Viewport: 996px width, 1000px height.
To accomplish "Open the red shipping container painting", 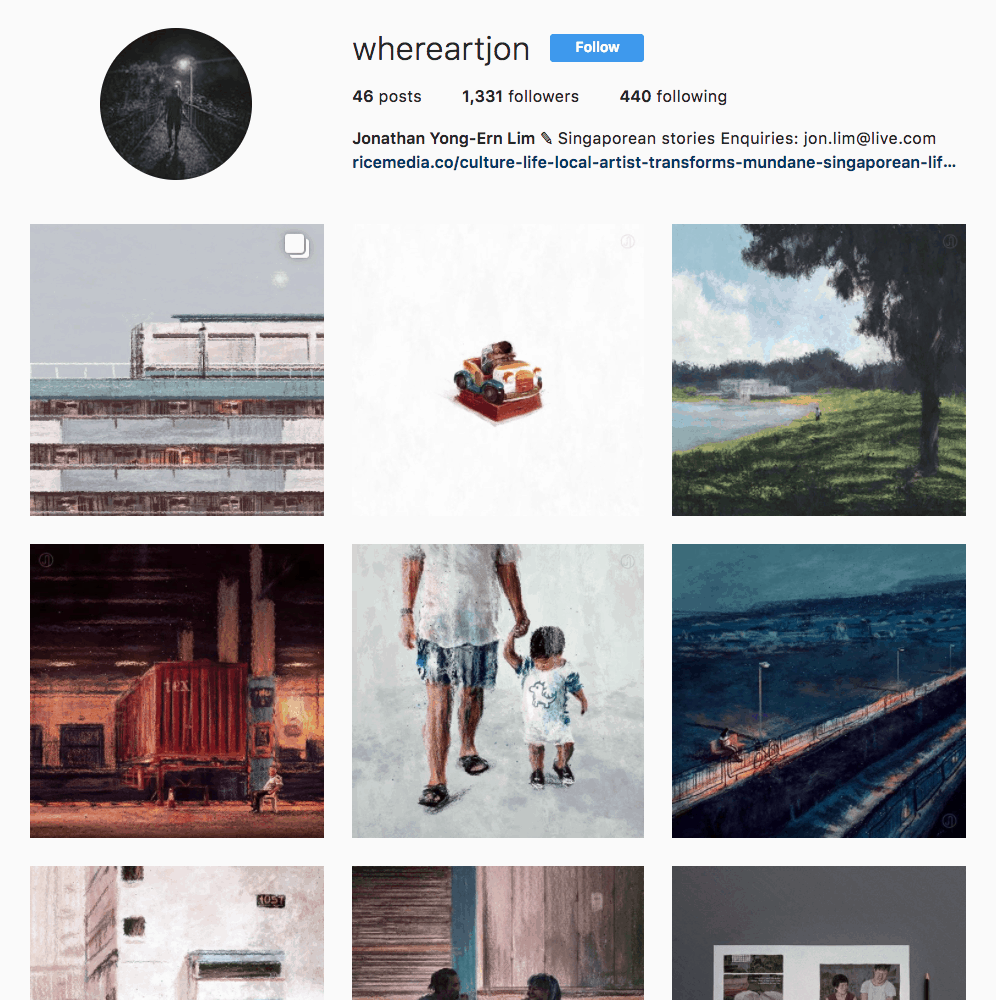I will point(177,691).
